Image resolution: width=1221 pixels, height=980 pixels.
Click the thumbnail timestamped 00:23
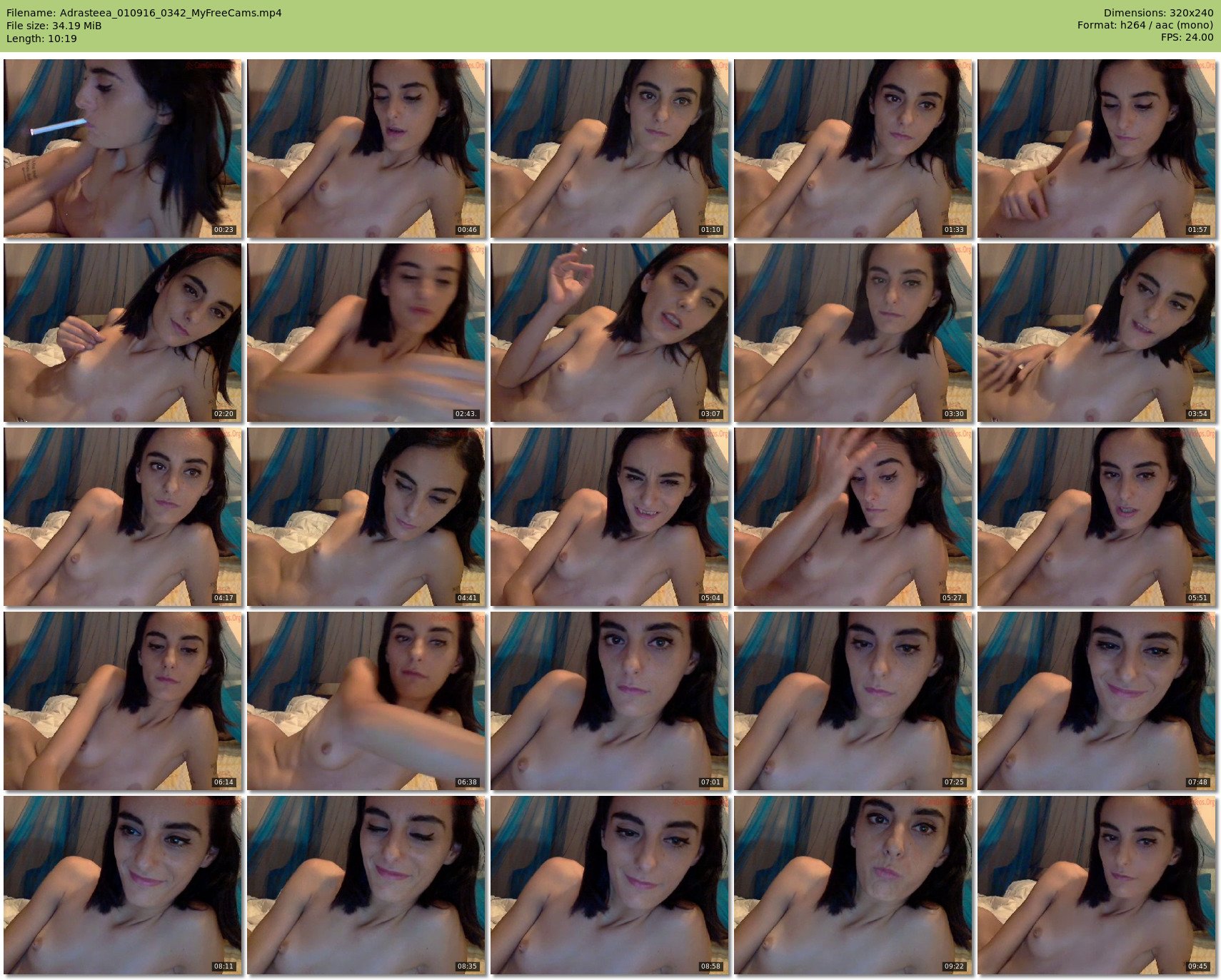(x=122, y=148)
